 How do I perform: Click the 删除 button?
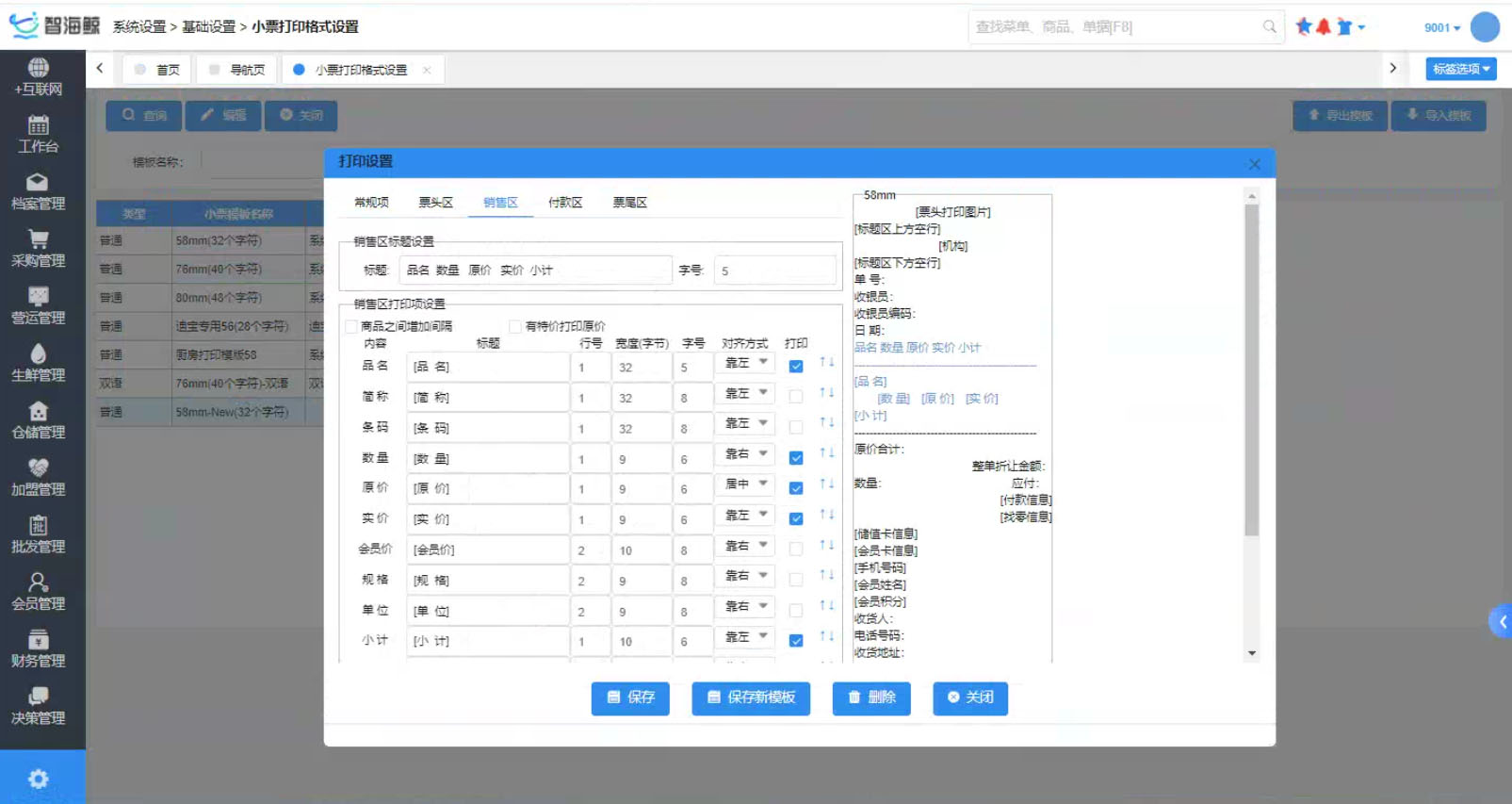click(x=871, y=697)
